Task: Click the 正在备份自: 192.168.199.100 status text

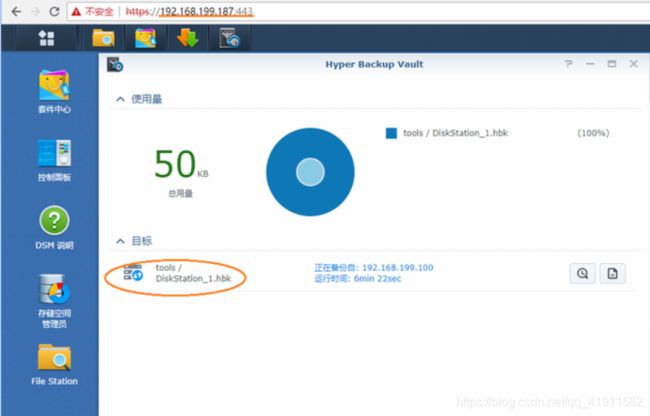Action: coord(374,268)
